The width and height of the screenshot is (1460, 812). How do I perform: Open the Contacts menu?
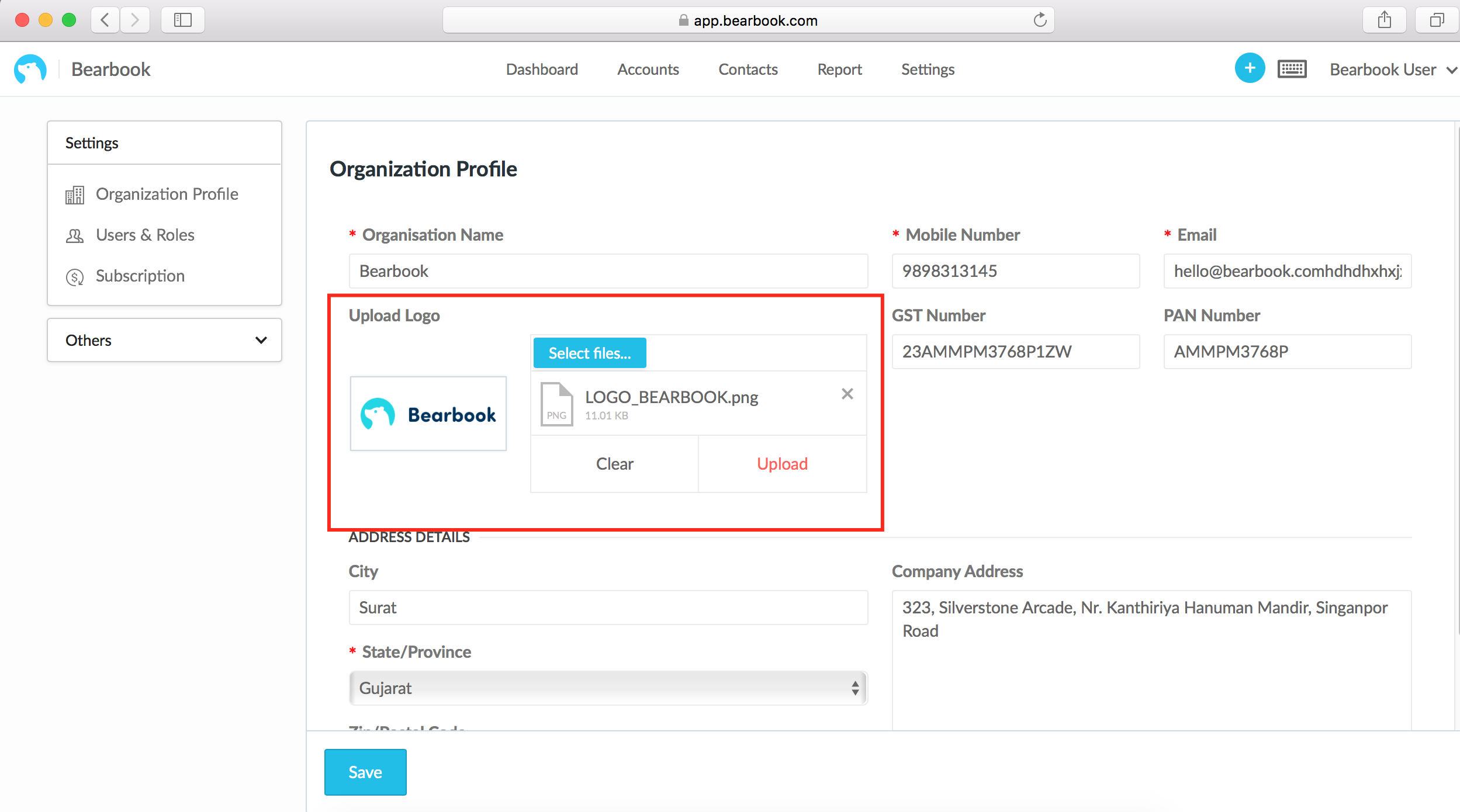(748, 70)
